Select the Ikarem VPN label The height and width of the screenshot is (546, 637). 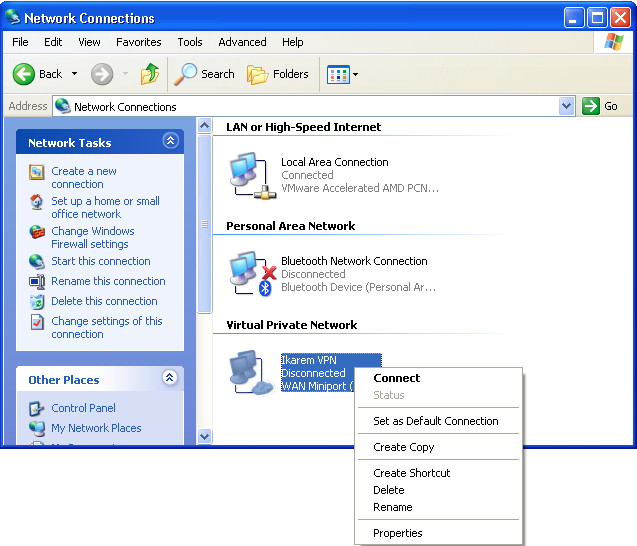tap(309, 360)
